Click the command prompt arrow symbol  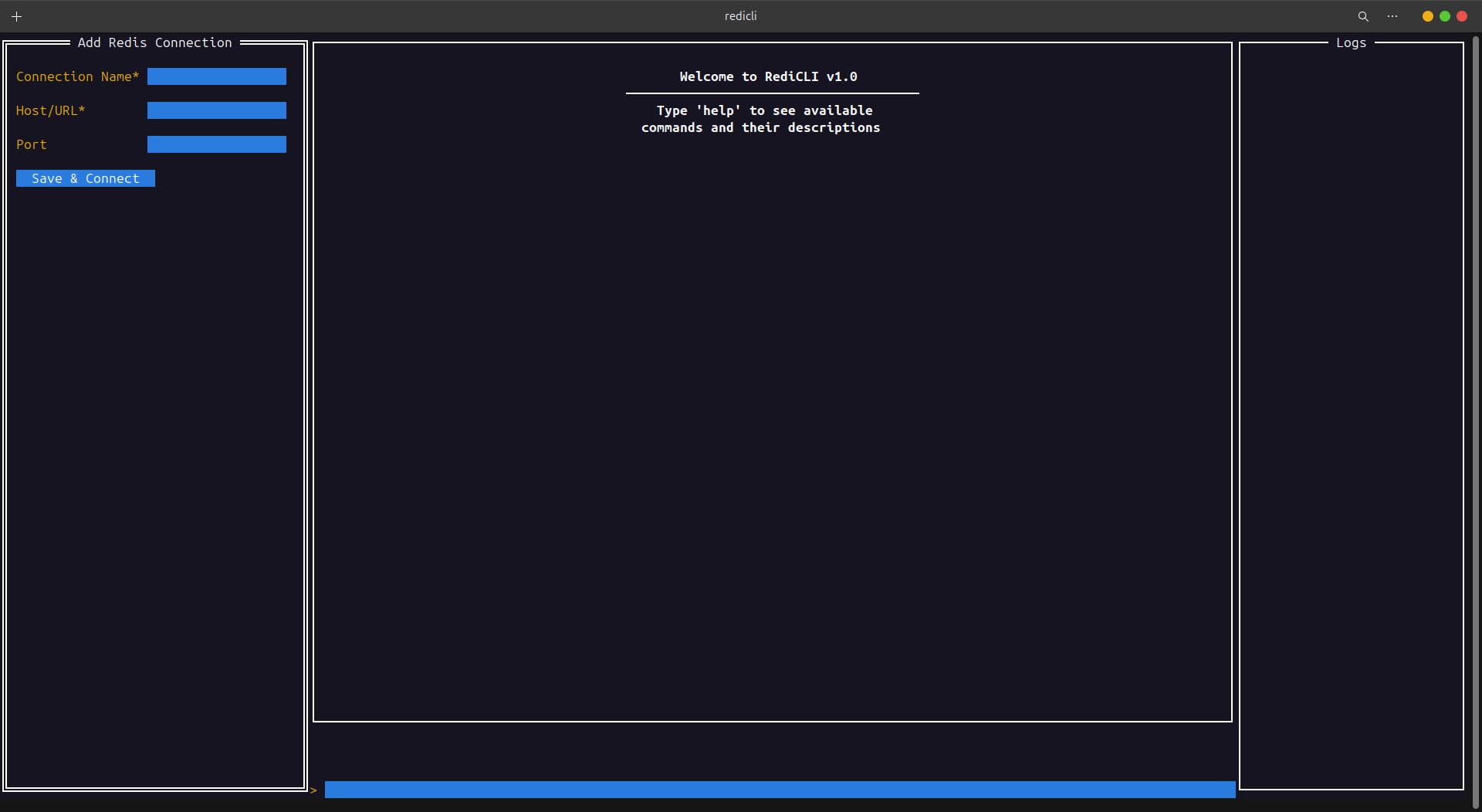point(313,790)
